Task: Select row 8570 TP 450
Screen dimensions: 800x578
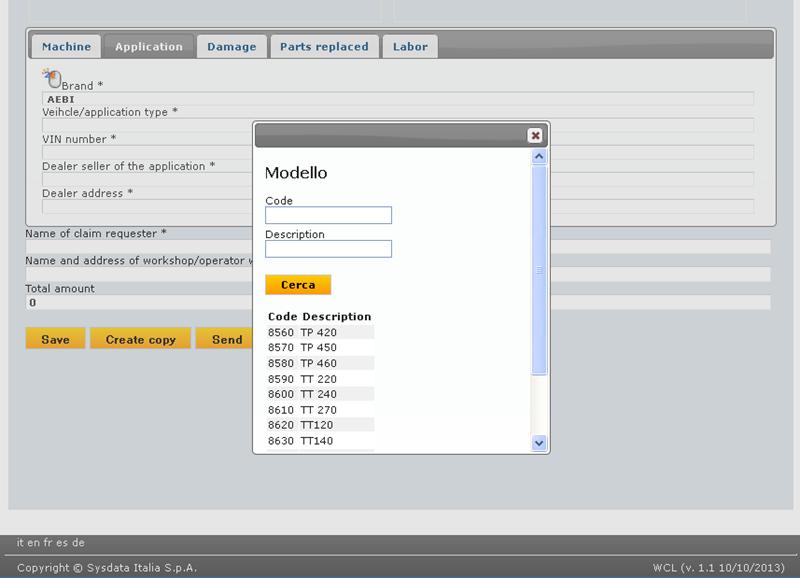Action: pyautogui.click(x=320, y=347)
